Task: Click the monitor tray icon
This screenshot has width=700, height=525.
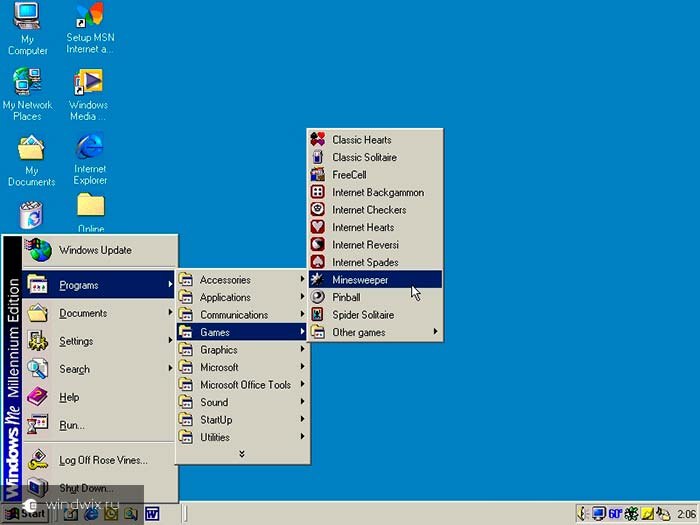Action: coord(599,514)
